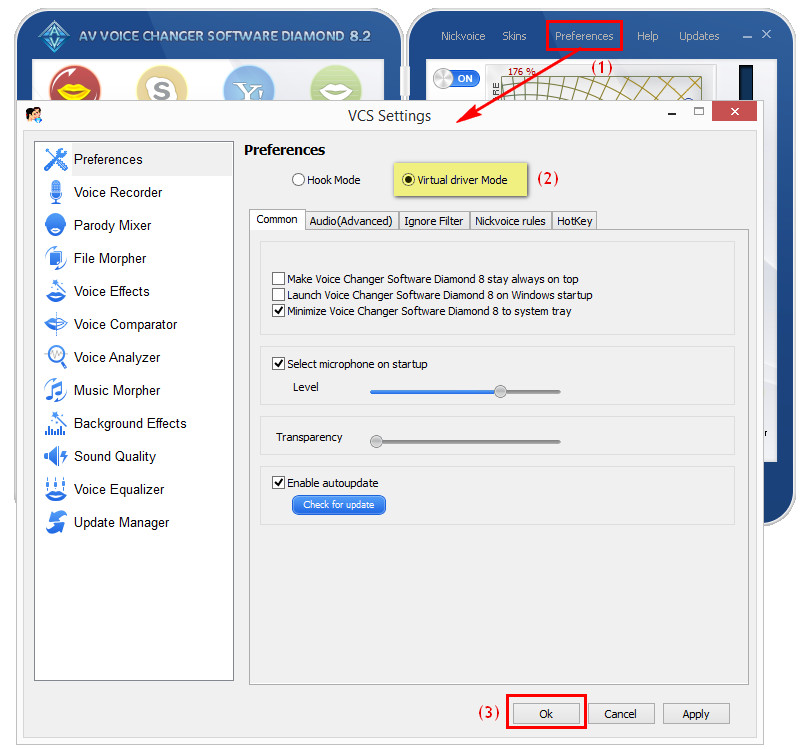
Task: Confirm settings with the Ok button
Action: [x=546, y=714]
